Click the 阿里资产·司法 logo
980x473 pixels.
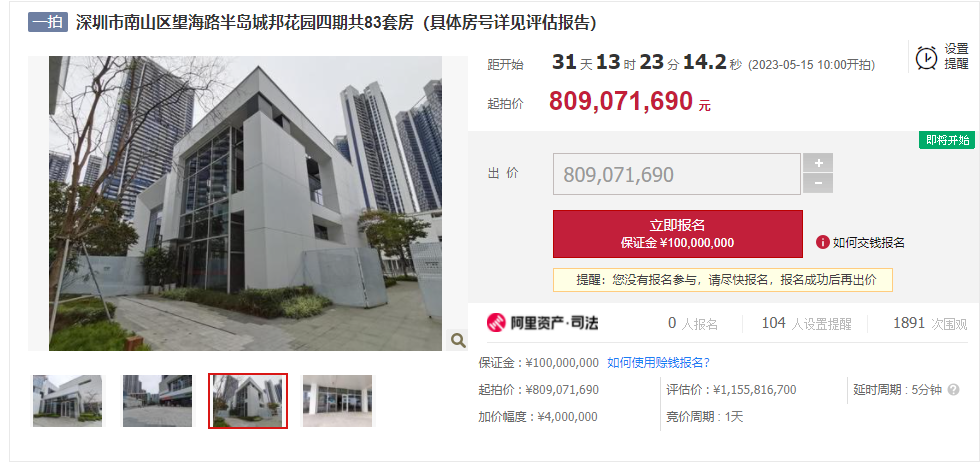pyautogui.click(x=542, y=322)
